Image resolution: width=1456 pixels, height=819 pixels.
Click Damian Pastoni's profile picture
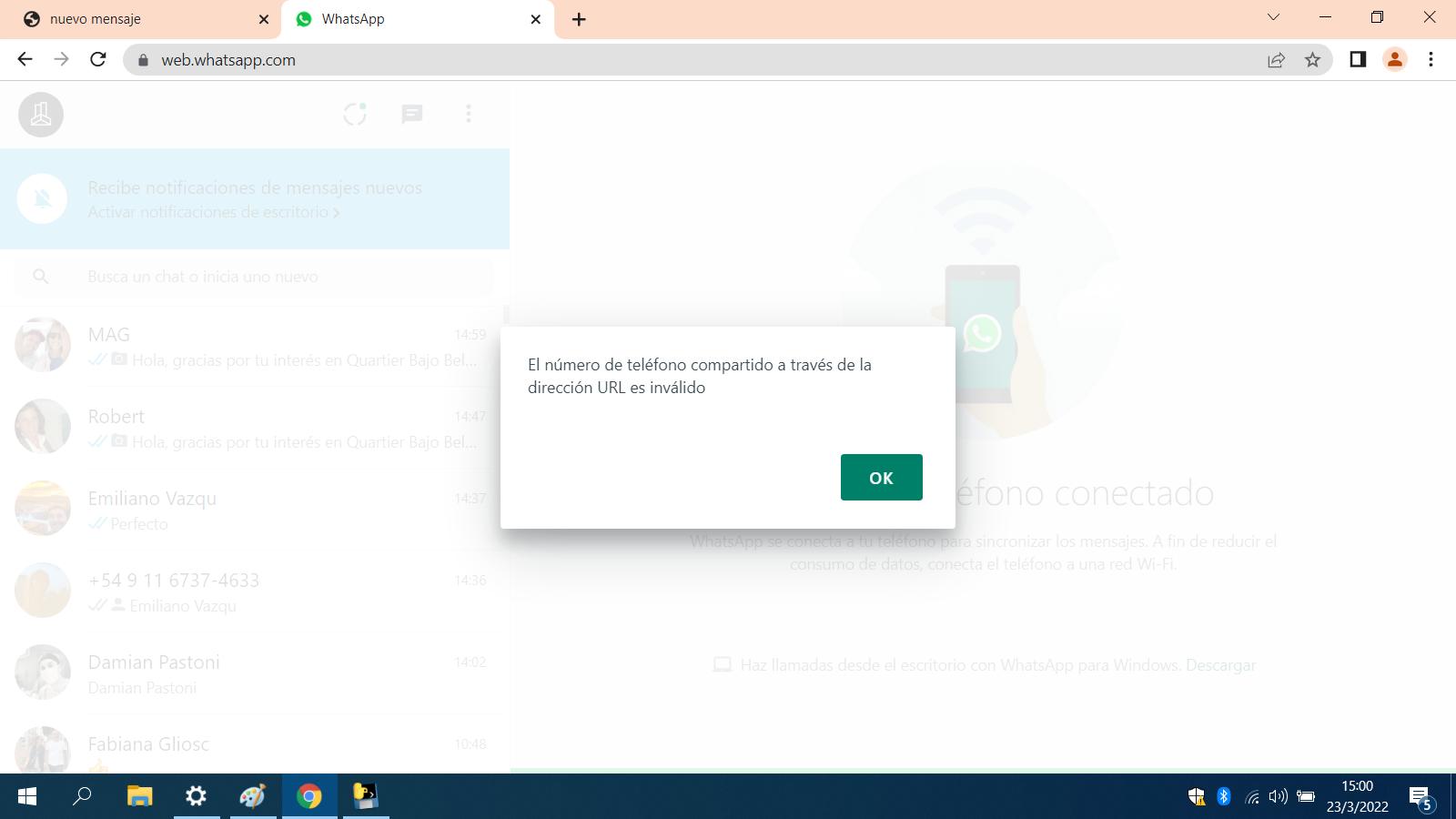coord(43,672)
